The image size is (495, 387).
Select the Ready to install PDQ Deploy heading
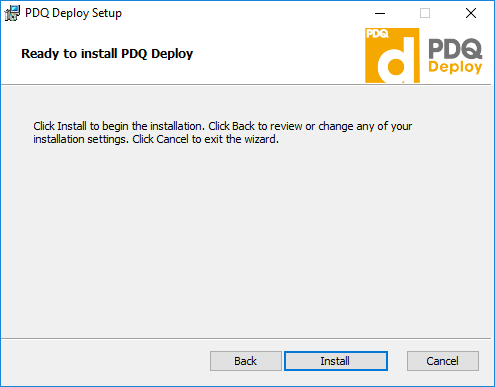click(x=107, y=53)
